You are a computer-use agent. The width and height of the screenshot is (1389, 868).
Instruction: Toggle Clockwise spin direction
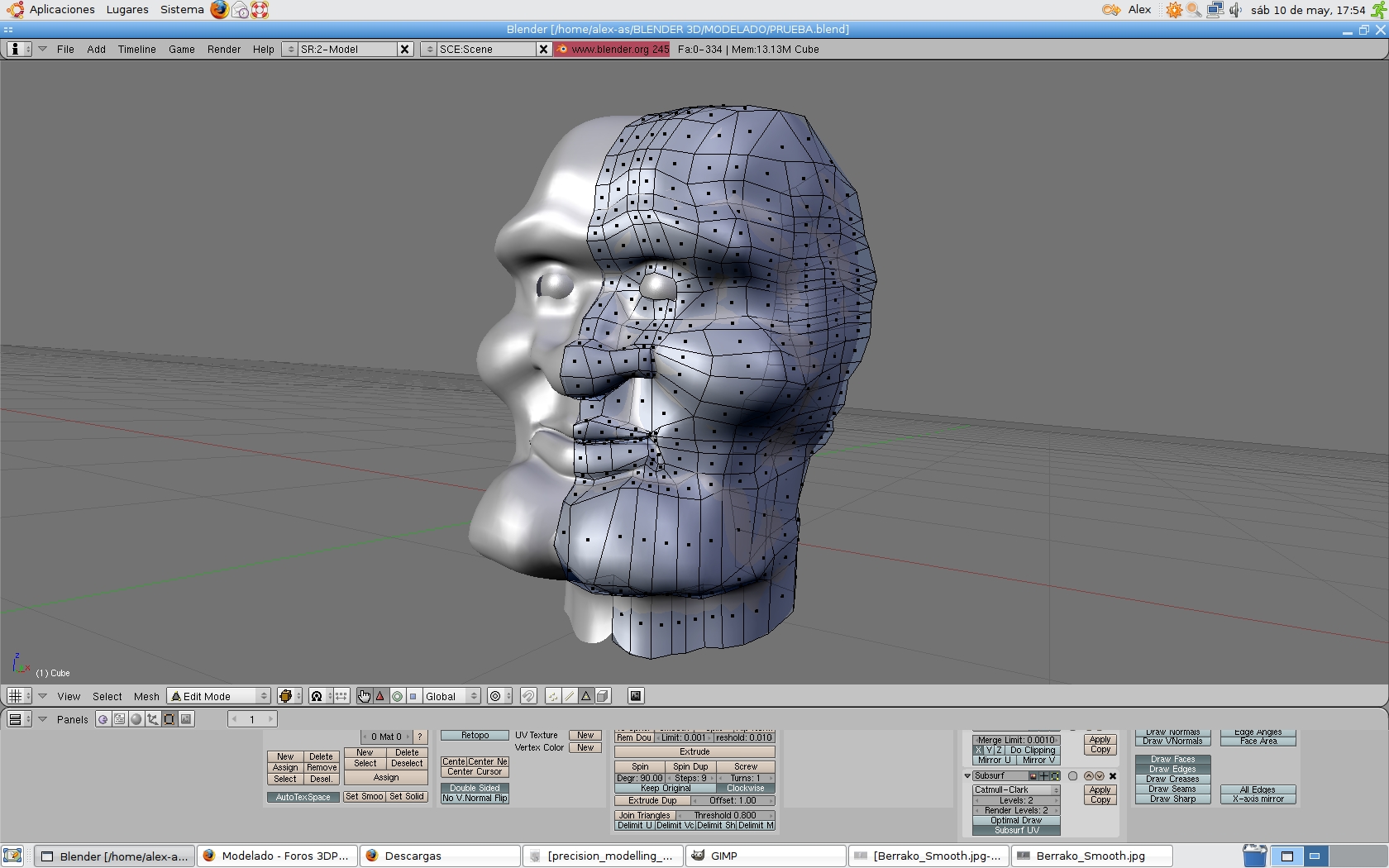point(745,788)
